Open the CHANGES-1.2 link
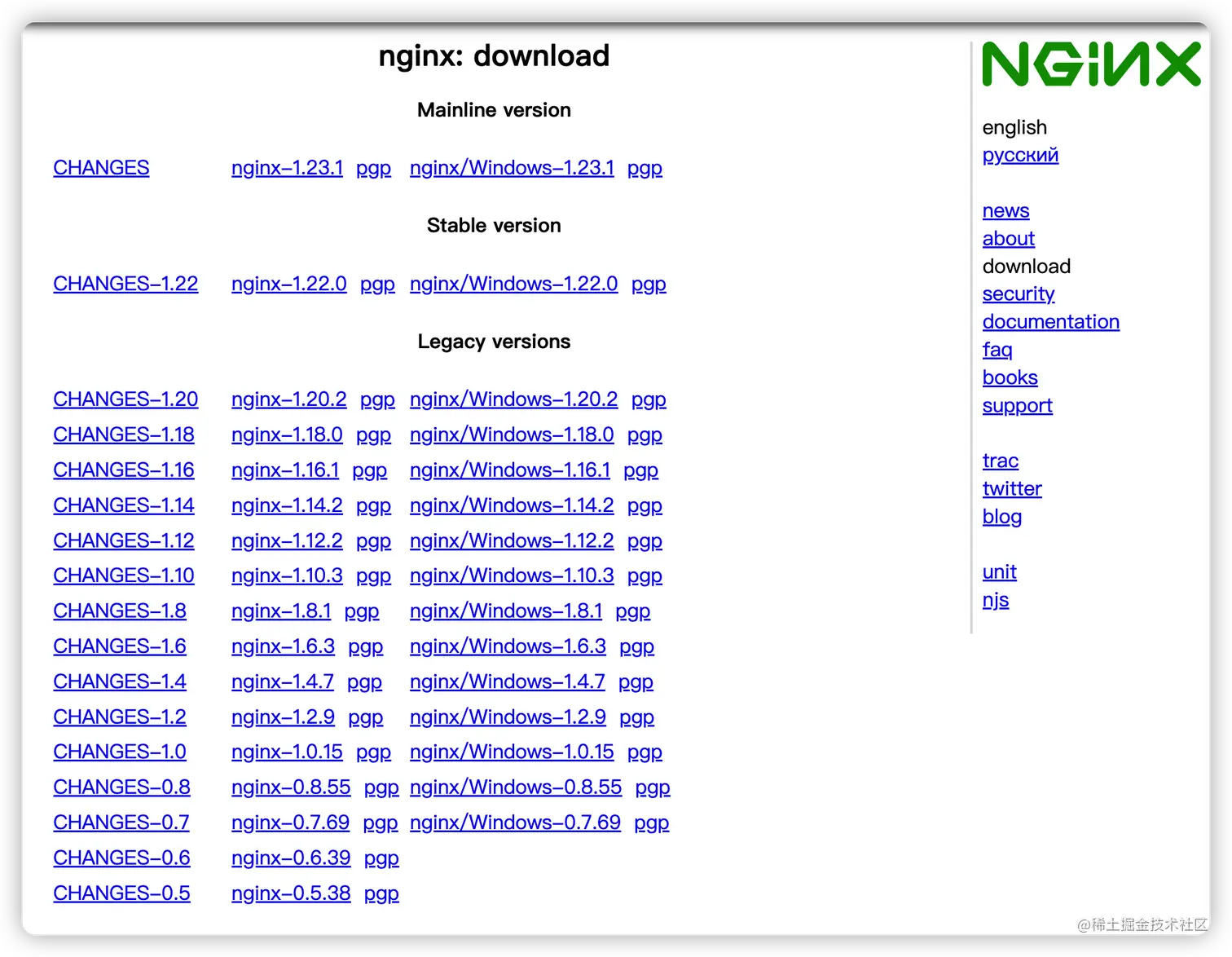 120,717
